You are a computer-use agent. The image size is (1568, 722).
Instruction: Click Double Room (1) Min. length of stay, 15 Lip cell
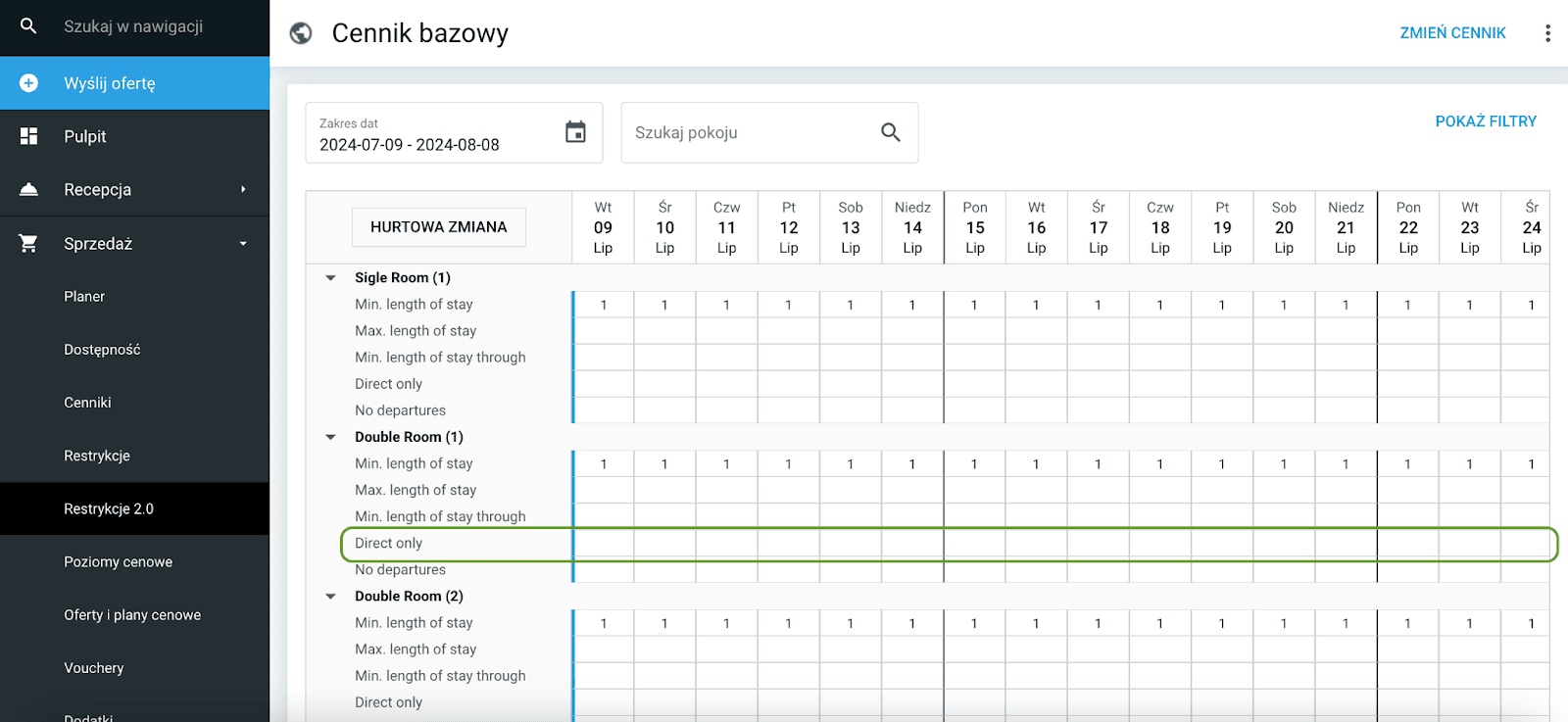pyautogui.click(x=974, y=464)
